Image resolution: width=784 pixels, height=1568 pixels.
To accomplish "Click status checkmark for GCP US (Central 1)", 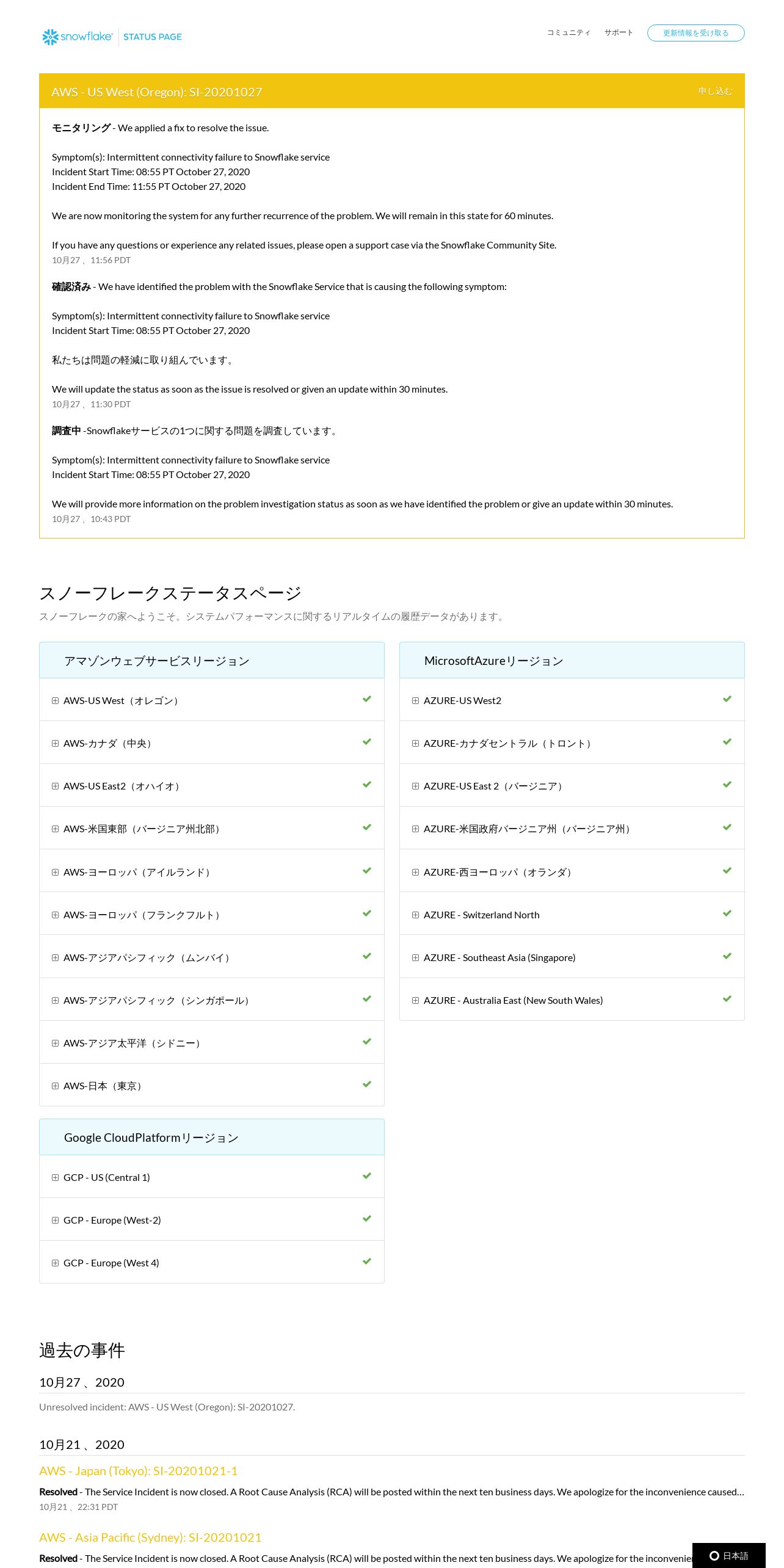I will pos(367,1176).
